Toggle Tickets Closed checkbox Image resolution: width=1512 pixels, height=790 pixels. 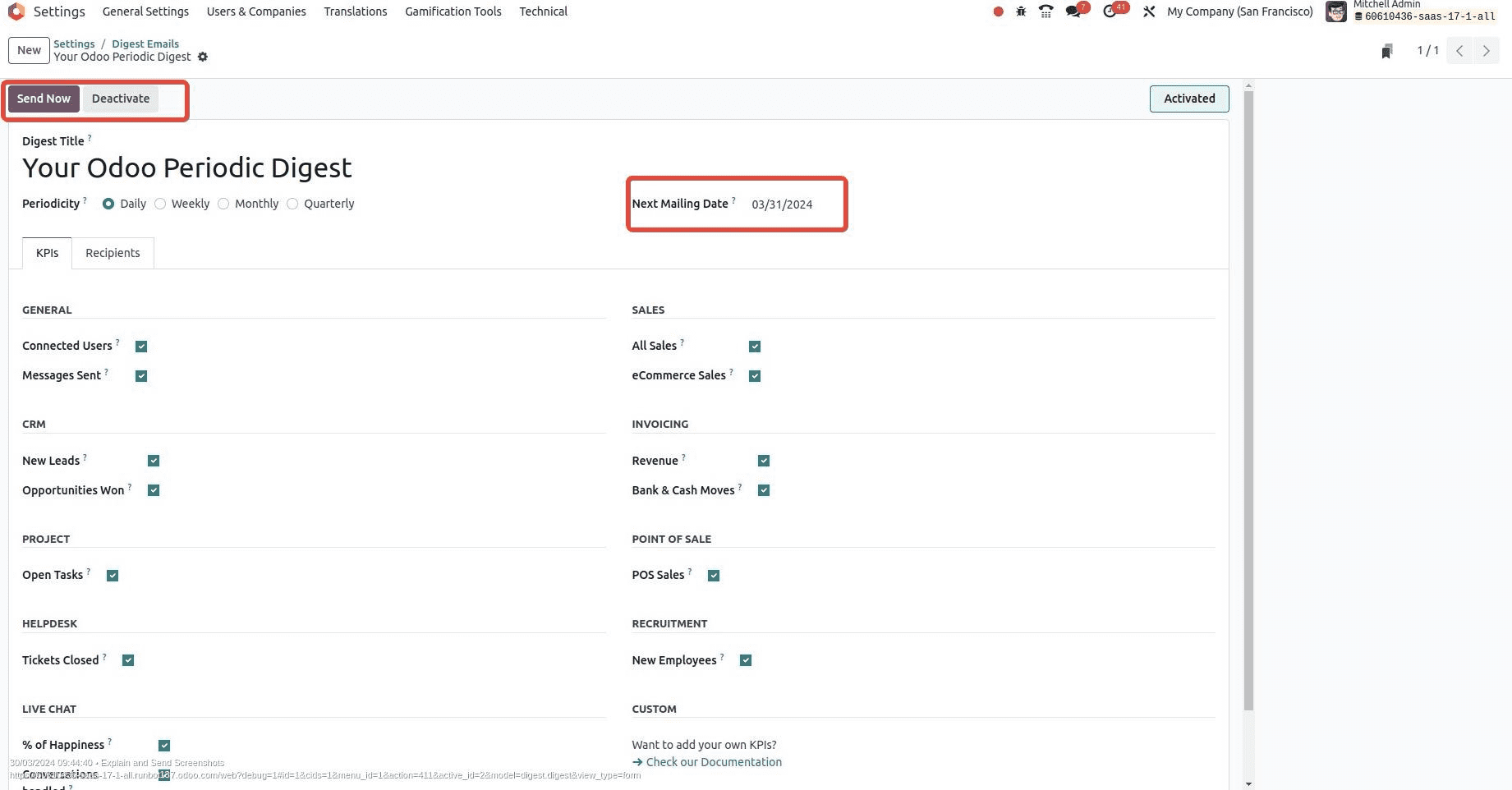coord(128,660)
